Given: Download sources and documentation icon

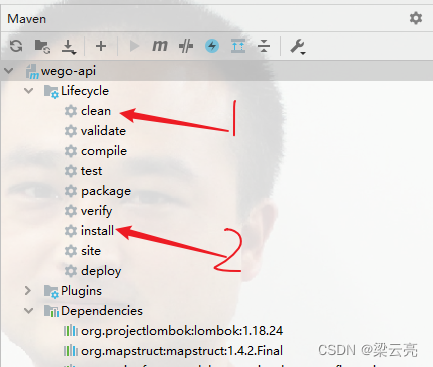Looking at the screenshot, I should [69, 47].
